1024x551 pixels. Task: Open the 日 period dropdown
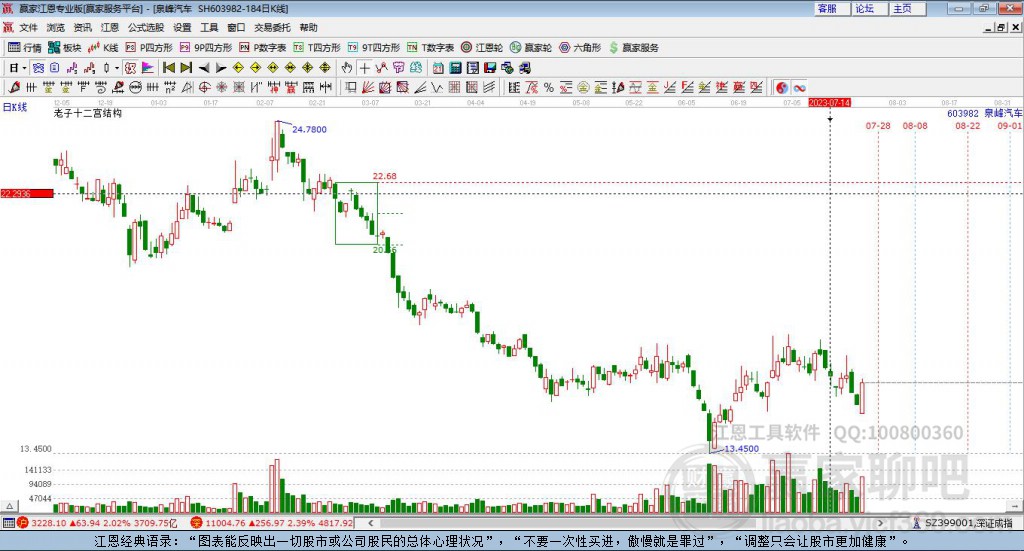17,68
